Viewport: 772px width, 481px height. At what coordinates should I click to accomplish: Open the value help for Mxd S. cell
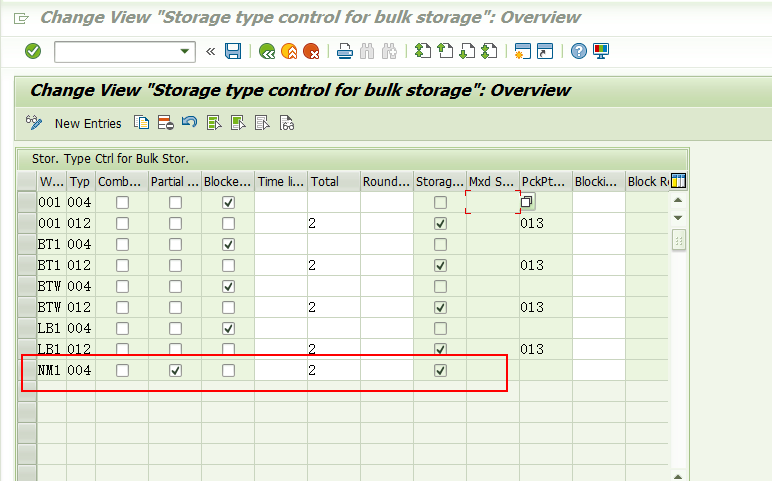click(x=527, y=201)
